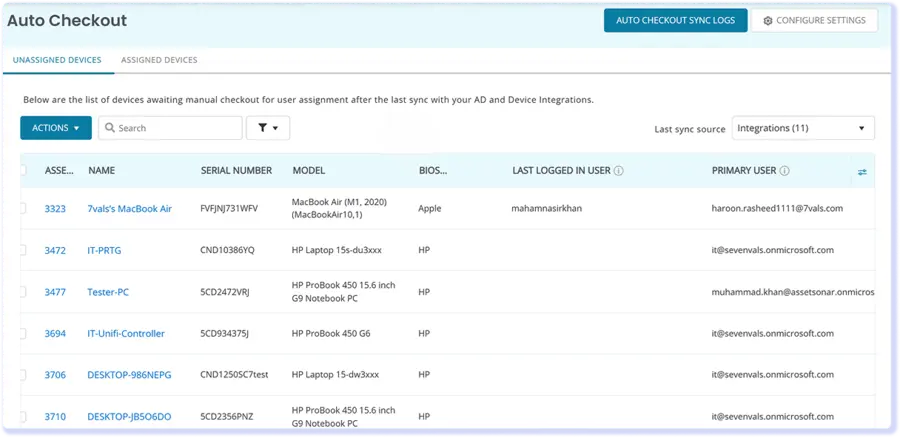900x438 pixels.
Task: Open the IT-Unifi-Controller device link
Action: [126, 334]
